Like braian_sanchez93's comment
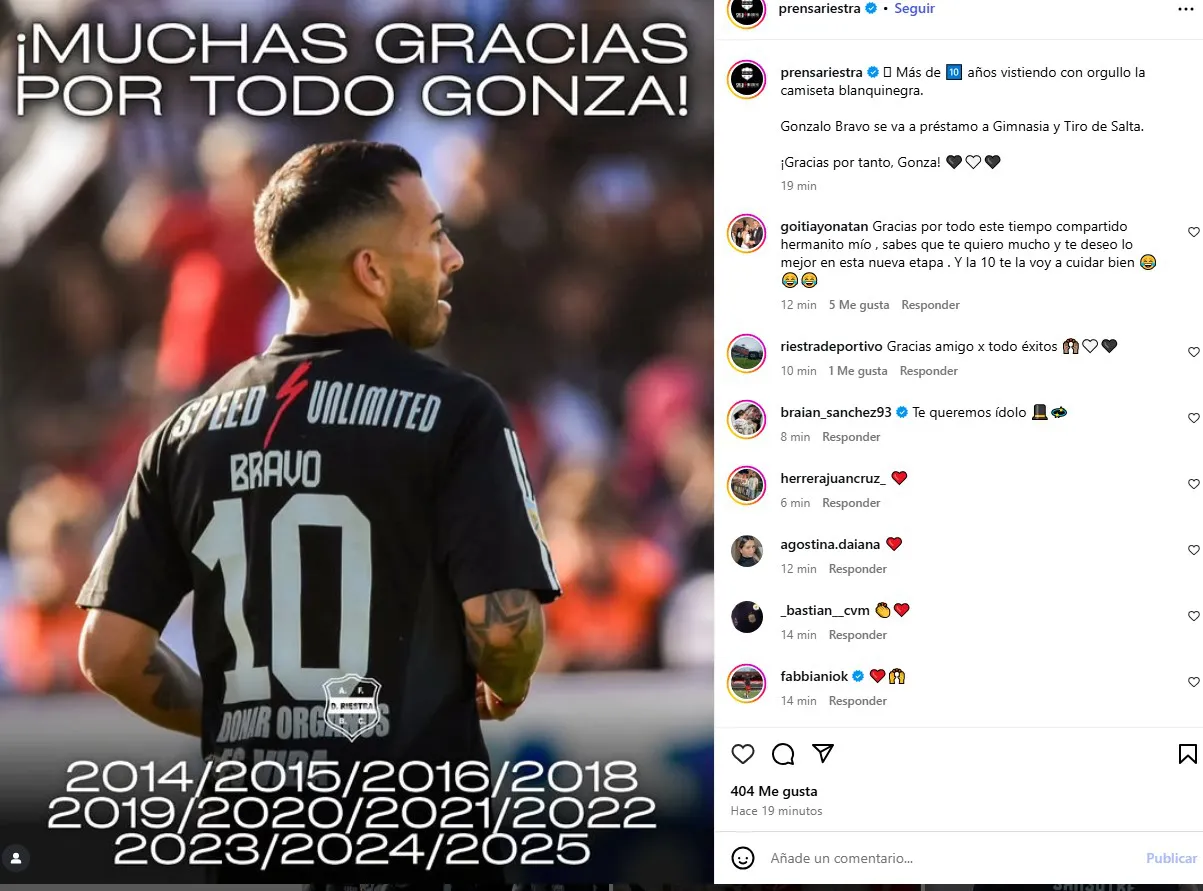 tap(1193, 418)
